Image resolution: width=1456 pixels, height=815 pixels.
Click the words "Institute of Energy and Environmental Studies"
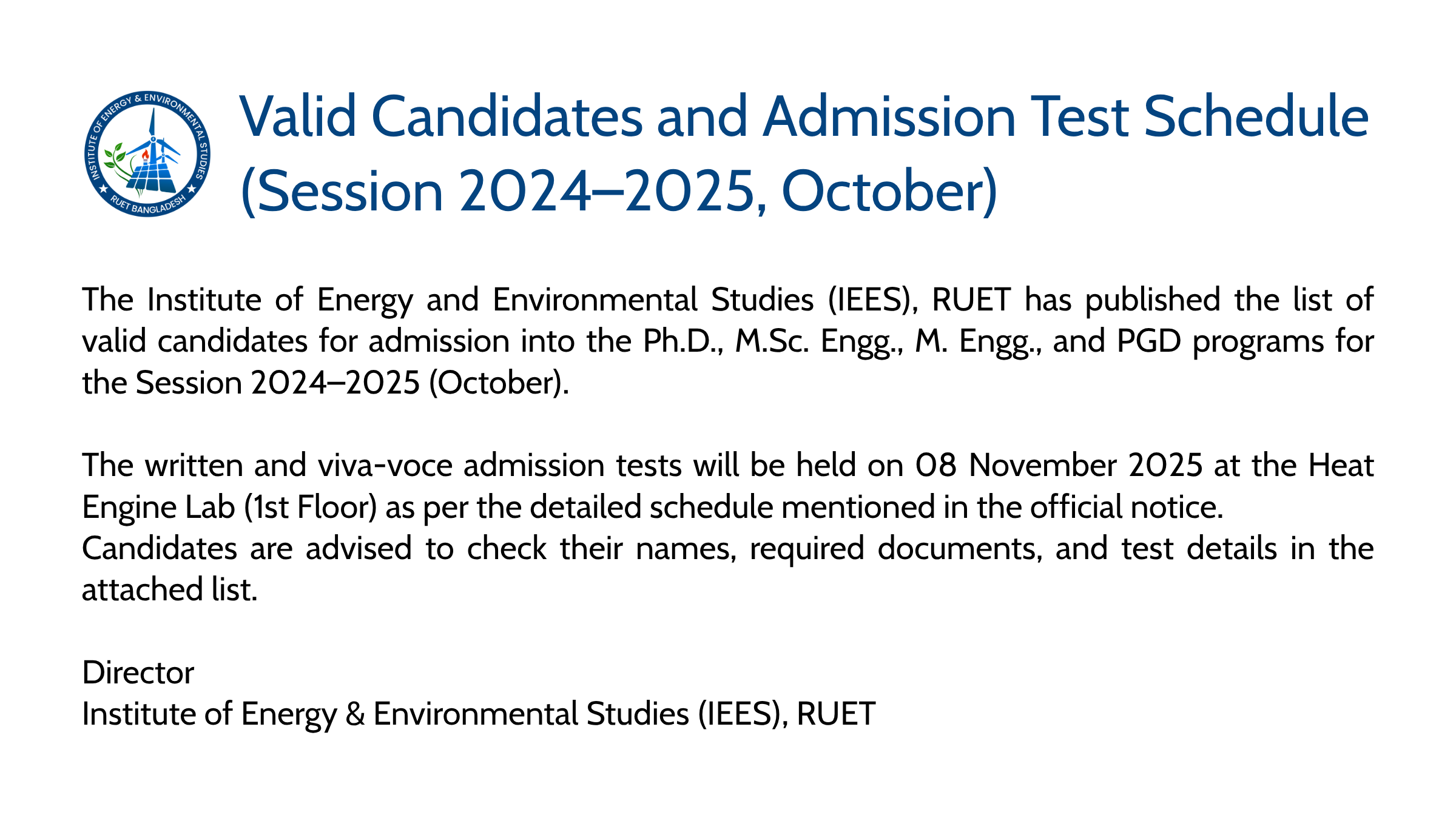click(x=480, y=300)
